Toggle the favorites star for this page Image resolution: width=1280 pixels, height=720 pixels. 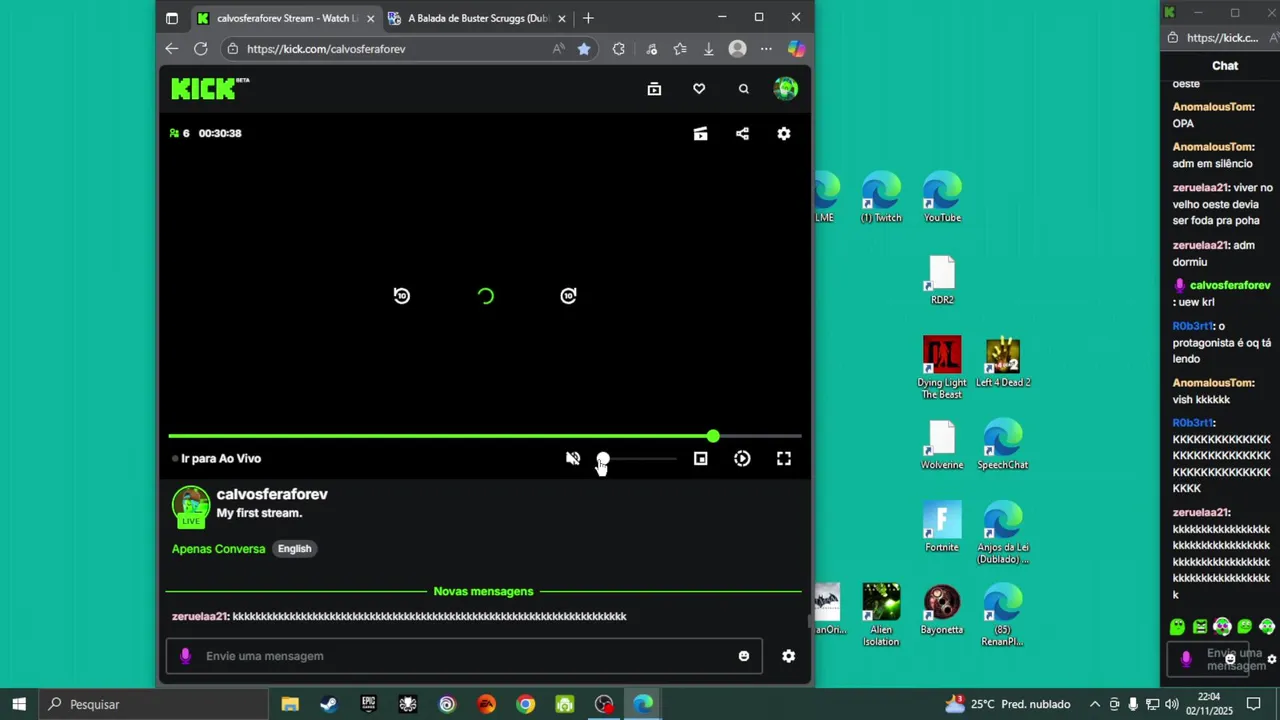(x=584, y=48)
